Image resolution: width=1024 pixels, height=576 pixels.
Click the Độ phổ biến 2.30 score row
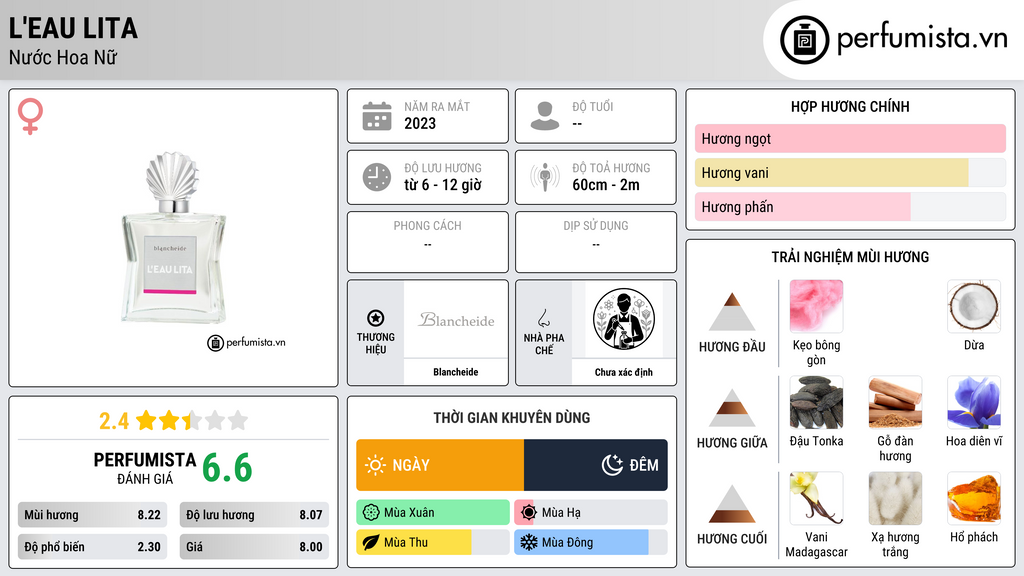coord(92,547)
